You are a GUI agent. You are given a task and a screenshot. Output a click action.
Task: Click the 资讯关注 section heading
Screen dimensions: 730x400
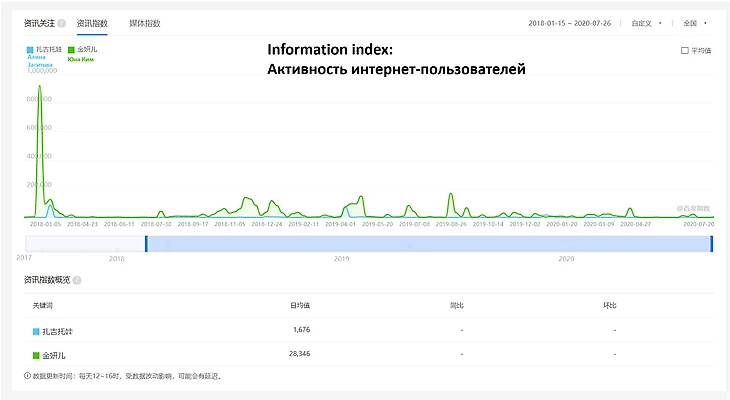coord(40,23)
